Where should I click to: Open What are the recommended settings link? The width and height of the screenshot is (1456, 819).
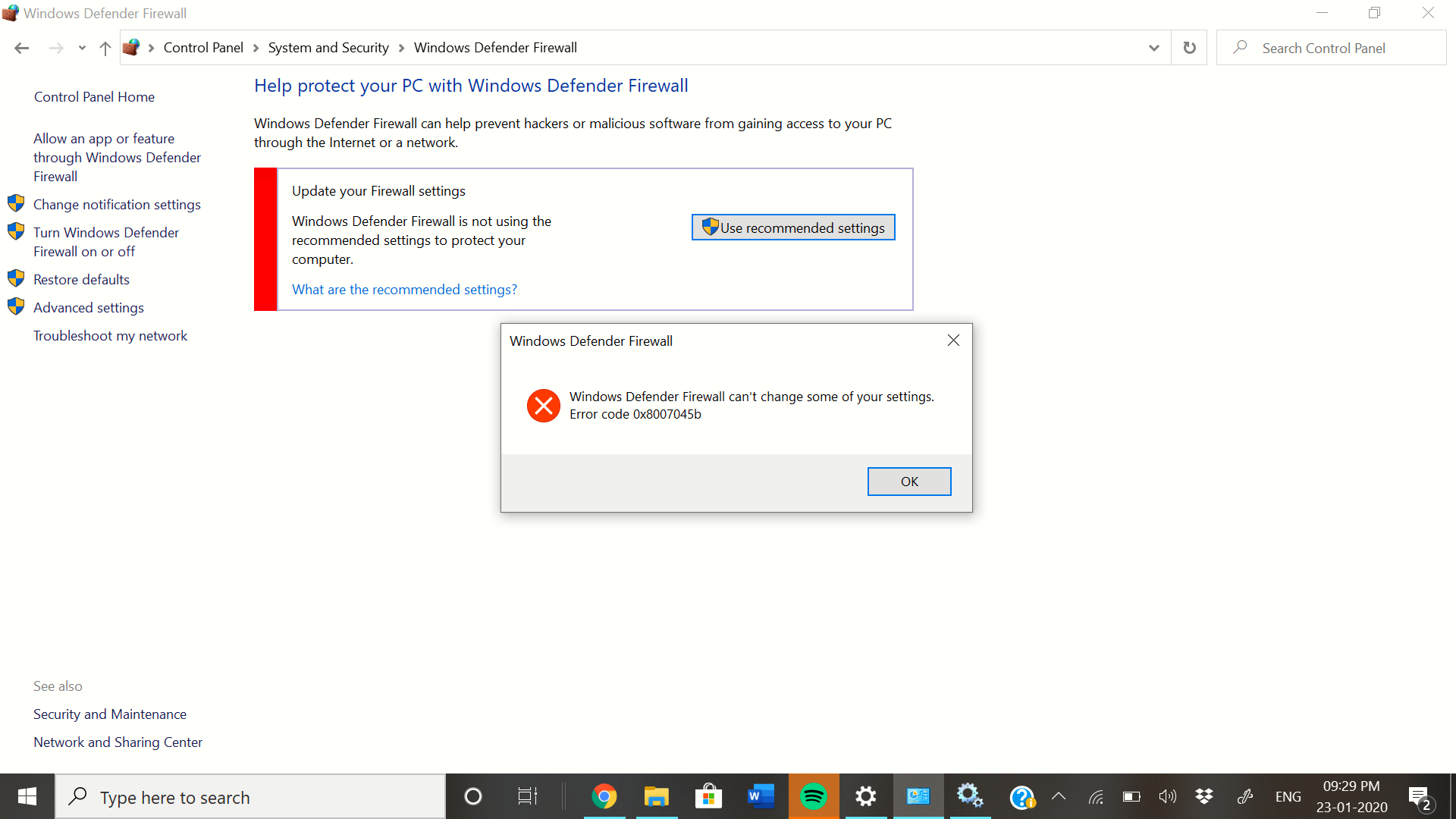coord(404,289)
